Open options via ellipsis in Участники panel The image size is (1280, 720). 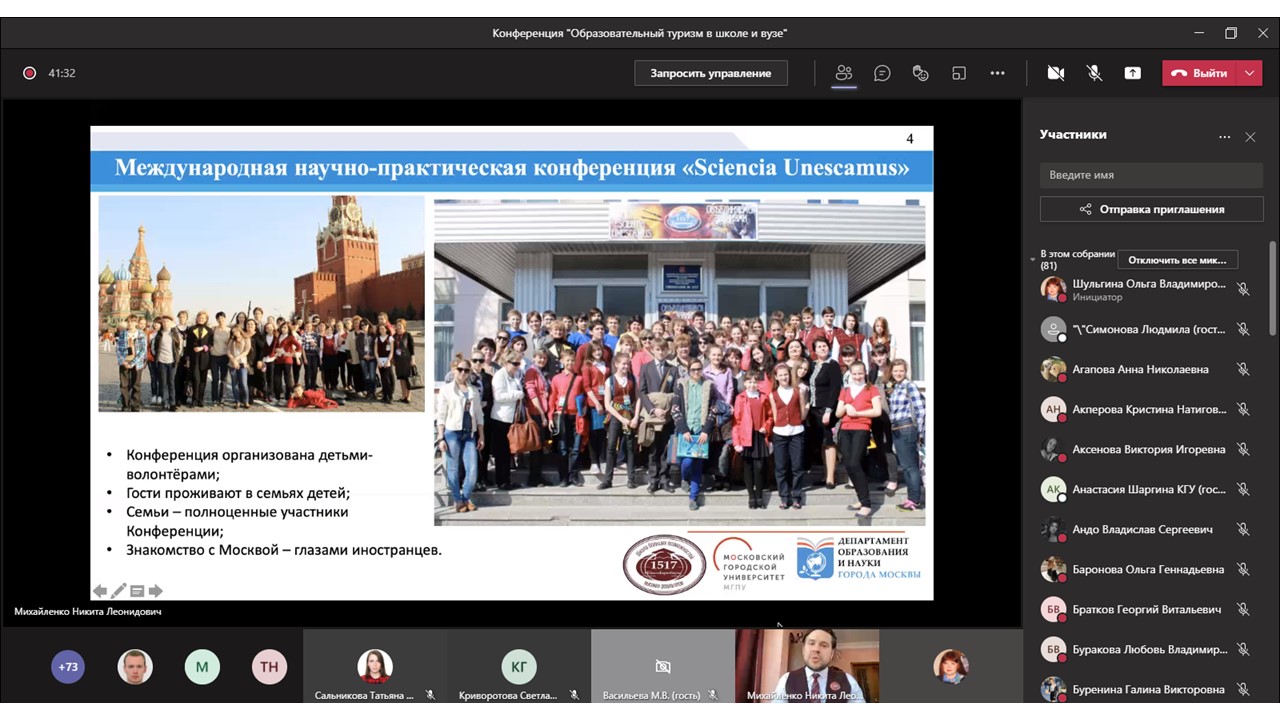point(1224,137)
